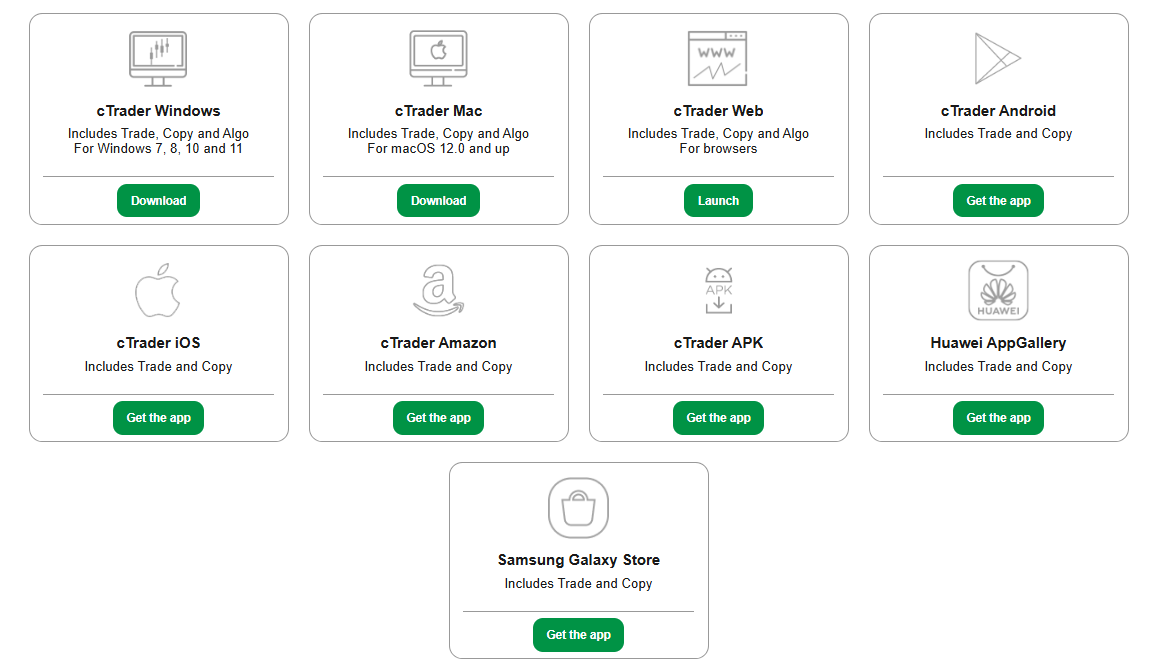Click the cTrader Web card title
Screen dimensions: 1157x672
click(x=718, y=110)
